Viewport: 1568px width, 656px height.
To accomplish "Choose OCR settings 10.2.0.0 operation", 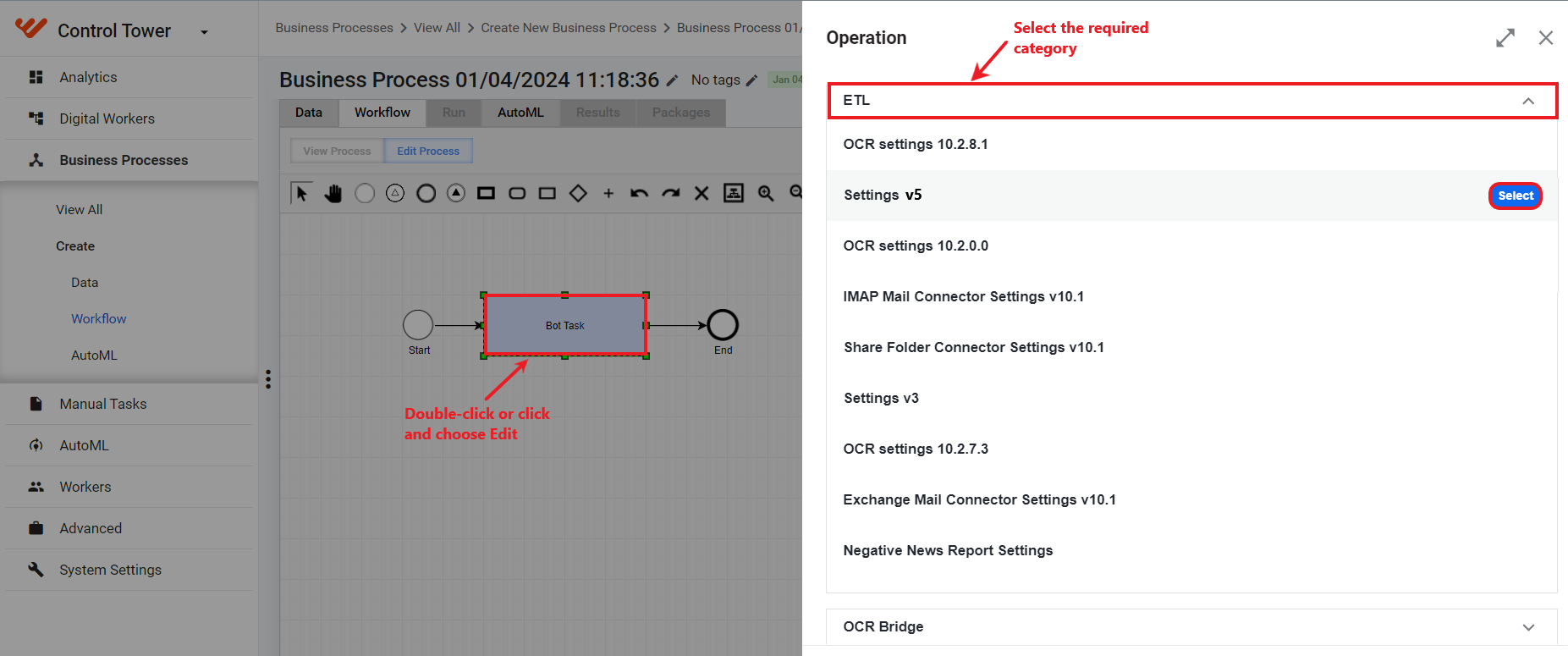I will pyautogui.click(x=1191, y=246).
